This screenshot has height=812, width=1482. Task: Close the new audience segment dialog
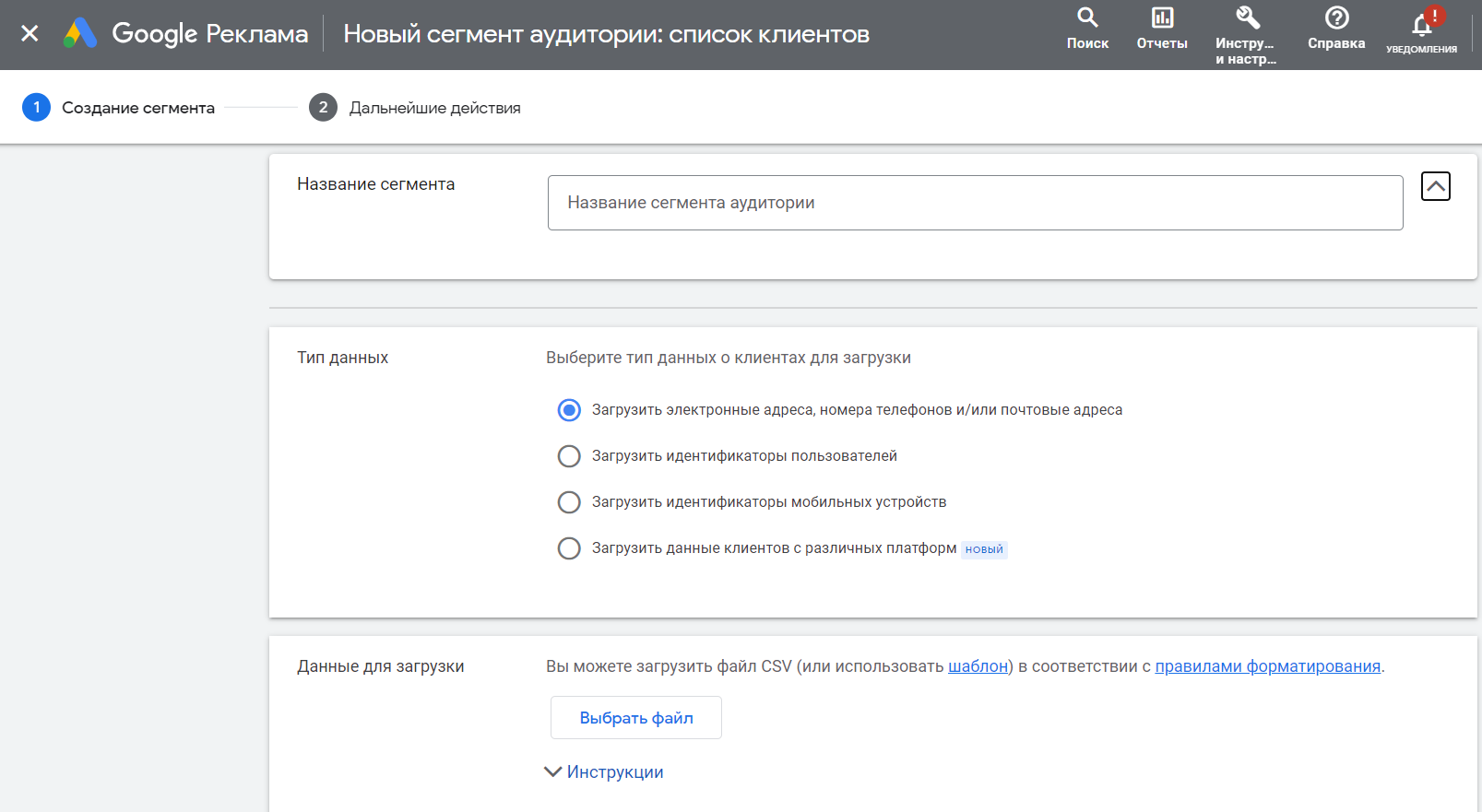click(x=30, y=34)
